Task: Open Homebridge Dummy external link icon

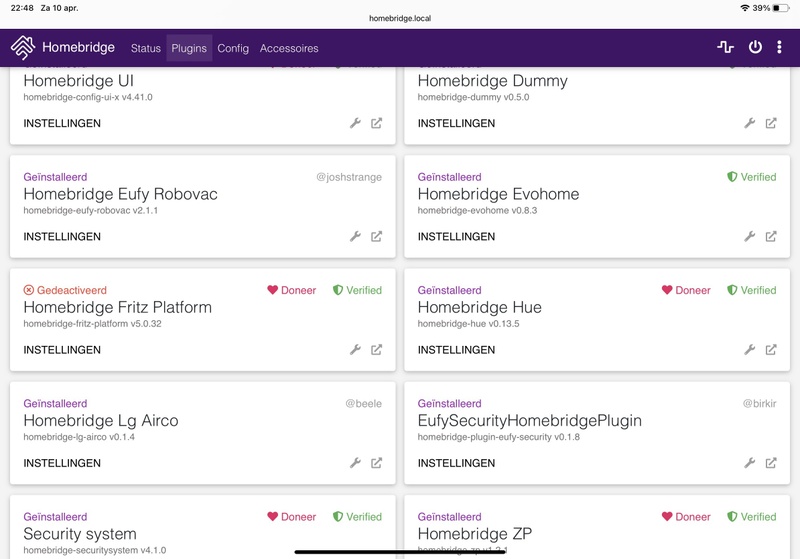Action: coord(771,123)
